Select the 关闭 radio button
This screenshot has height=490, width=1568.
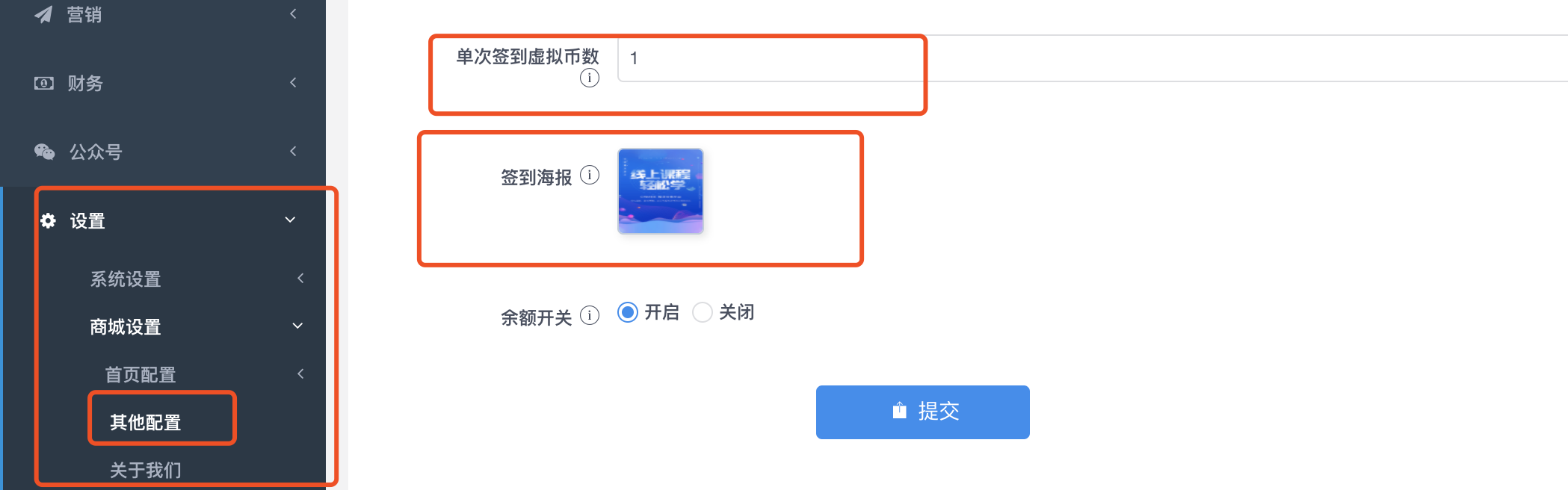pyautogui.click(x=703, y=312)
